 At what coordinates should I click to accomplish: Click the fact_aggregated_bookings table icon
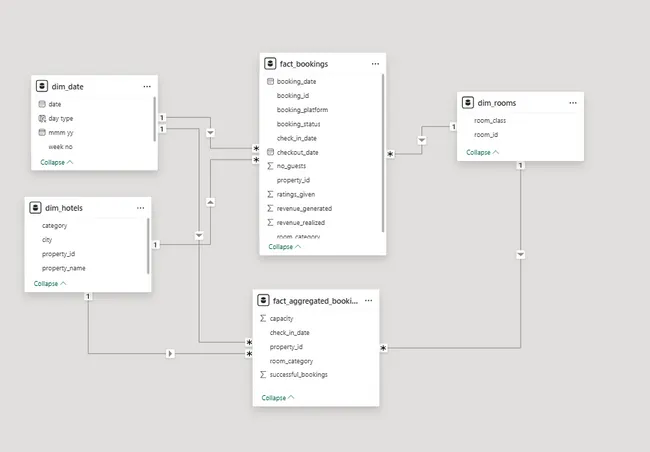pos(263,300)
